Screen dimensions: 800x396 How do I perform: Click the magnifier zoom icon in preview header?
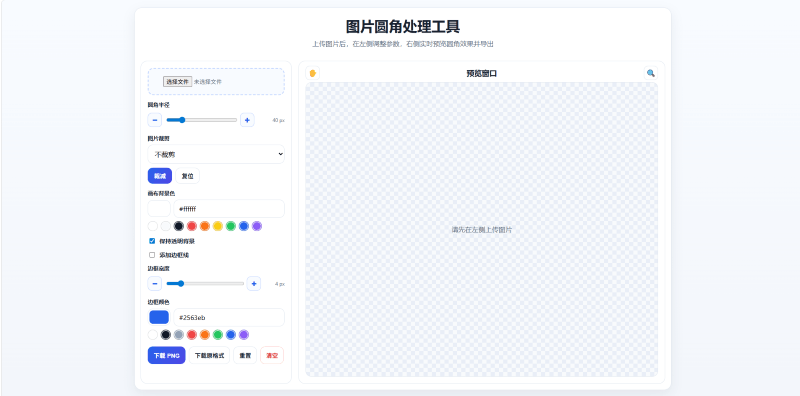[651, 73]
